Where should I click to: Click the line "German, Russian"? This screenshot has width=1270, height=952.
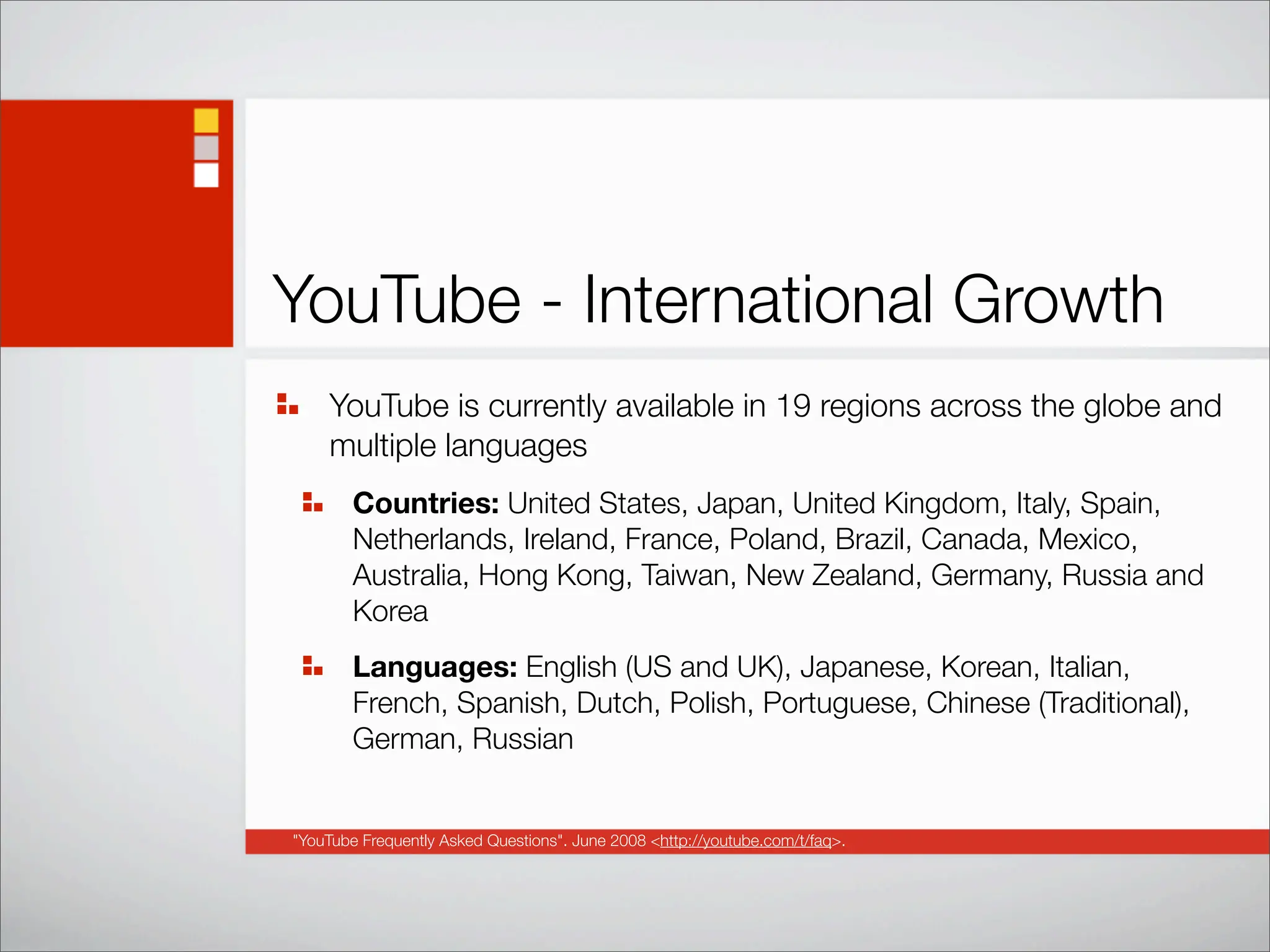tap(463, 739)
